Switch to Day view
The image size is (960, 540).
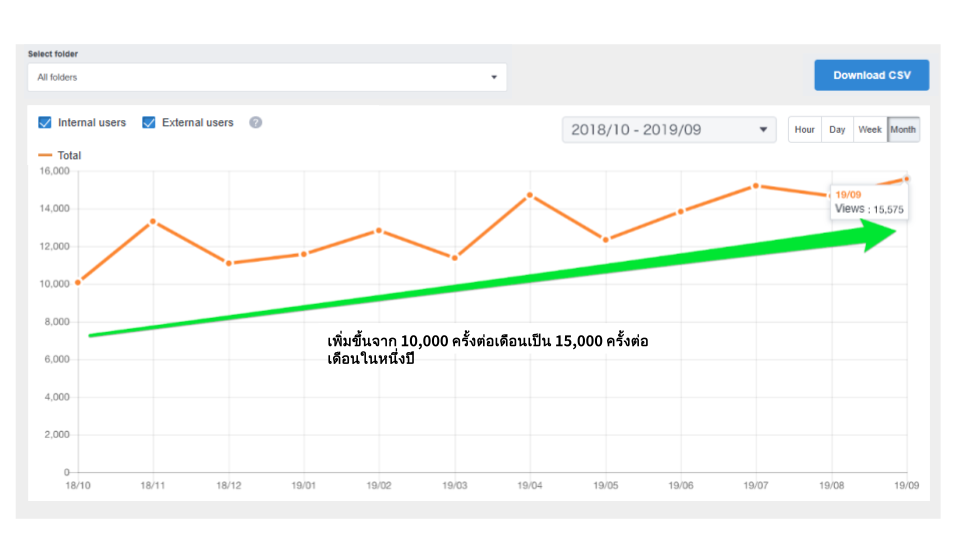tap(837, 130)
